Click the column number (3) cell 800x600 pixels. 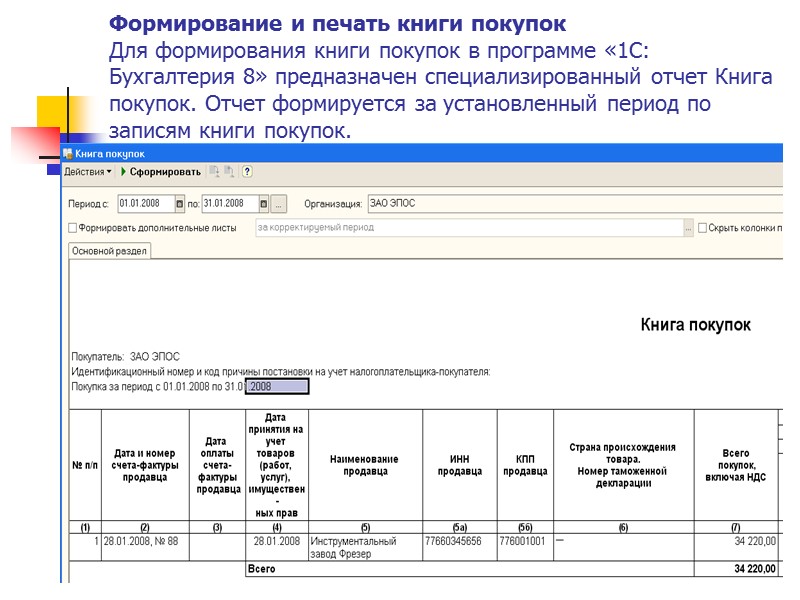point(217,527)
